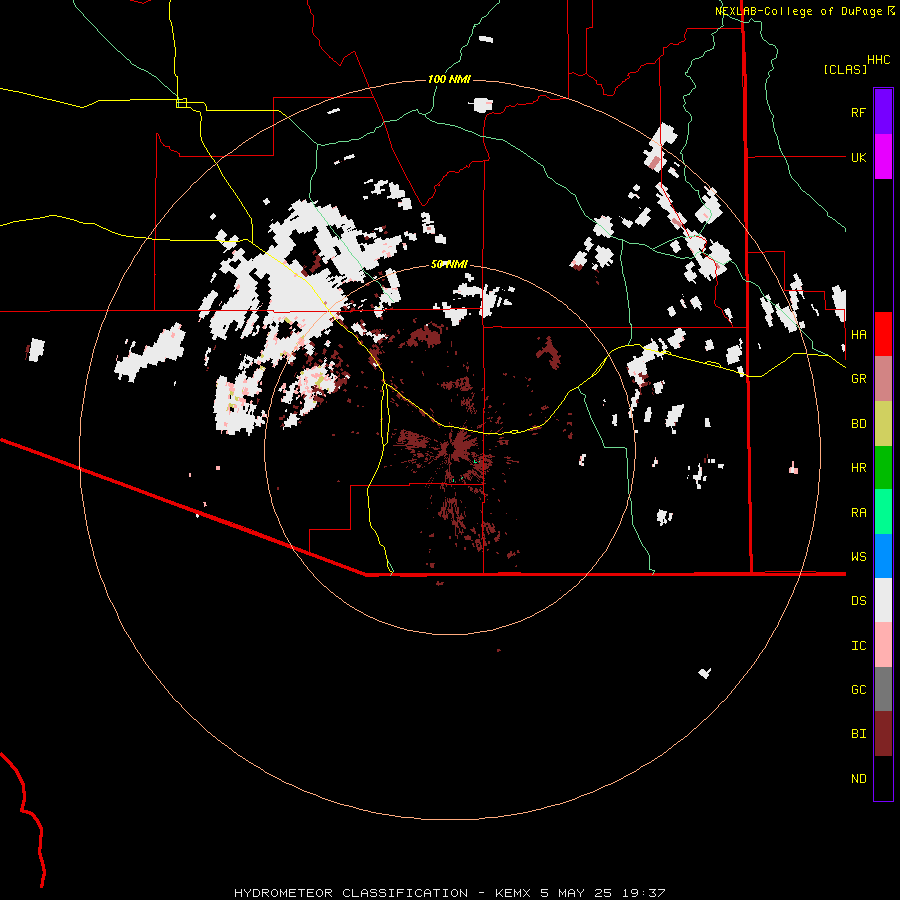Click the red HA color swatch
Screen dimensions: 900x900
[x=883, y=334]
